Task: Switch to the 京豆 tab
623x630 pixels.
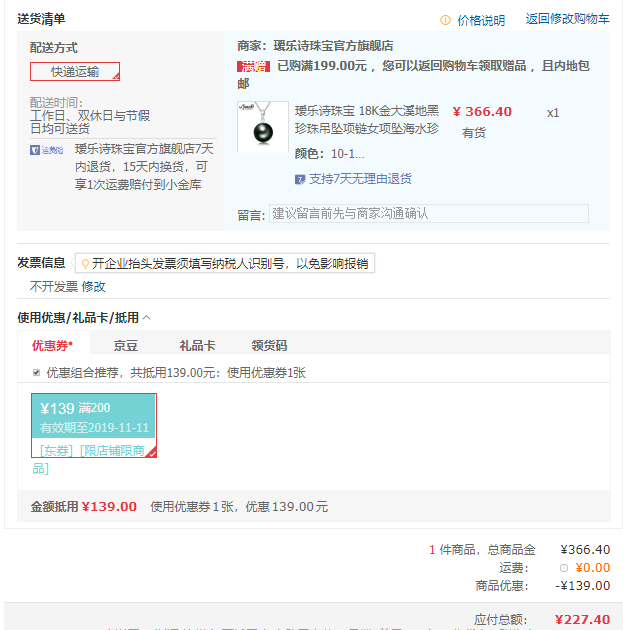Action: tap(125, 346)
